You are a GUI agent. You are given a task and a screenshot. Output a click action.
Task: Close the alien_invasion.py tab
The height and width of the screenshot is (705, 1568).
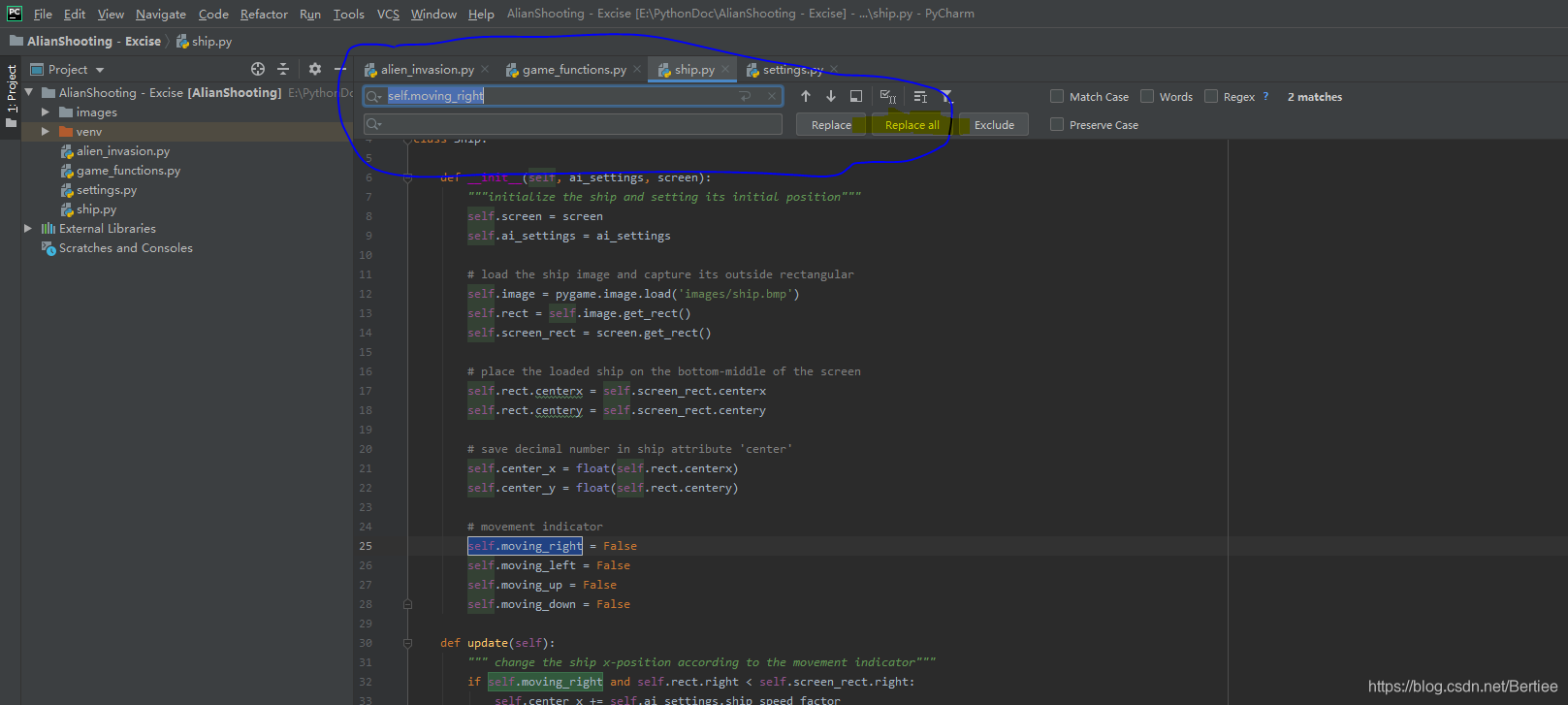click(485, 69)
